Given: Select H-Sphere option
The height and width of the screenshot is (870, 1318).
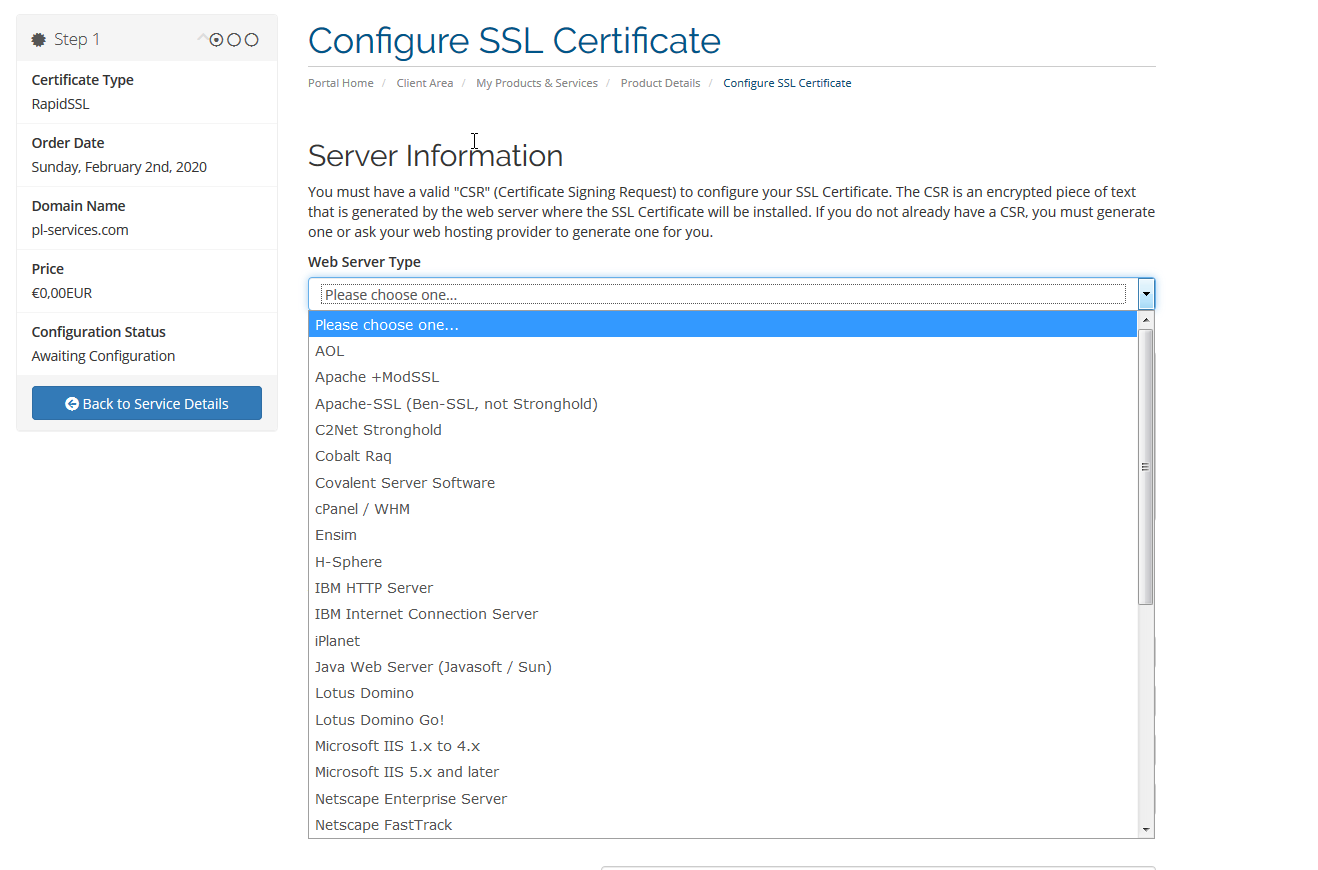Looking at the screenshot, I should pyautogui.click(x=723, y=562).
